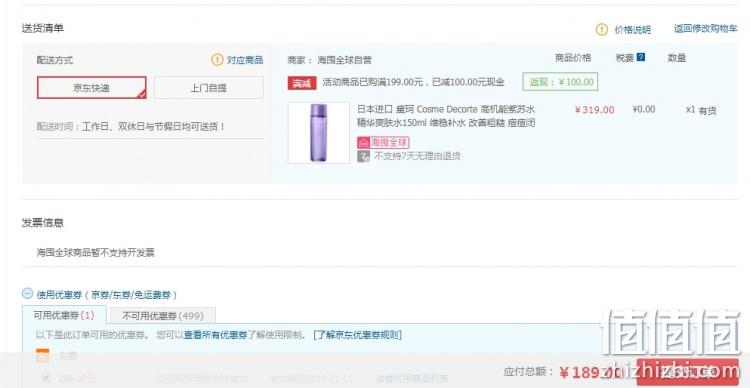The width and height of the screenshot is (750, 388).
Task: Click the 海囤全球商品暂不支持开发票 notice
Action: 96,253
